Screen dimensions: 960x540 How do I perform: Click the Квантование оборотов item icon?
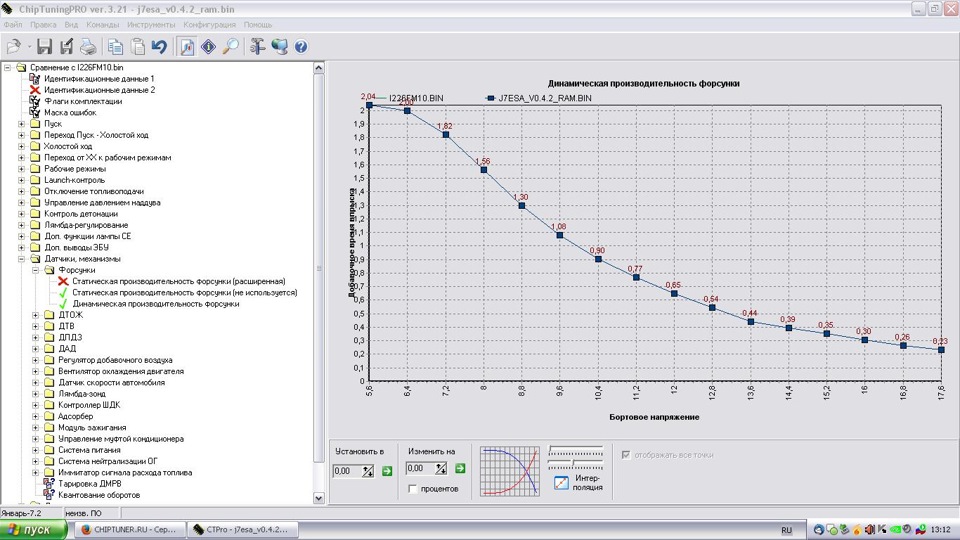(x=49, y=495)
